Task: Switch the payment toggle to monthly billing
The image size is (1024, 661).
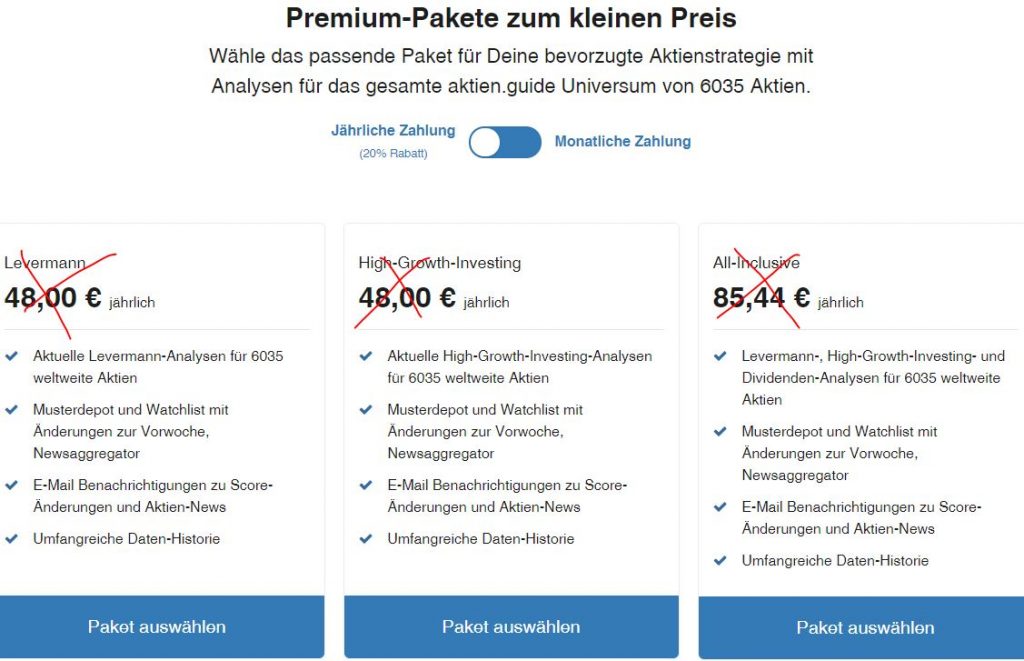Action: [x=505, y=142]
